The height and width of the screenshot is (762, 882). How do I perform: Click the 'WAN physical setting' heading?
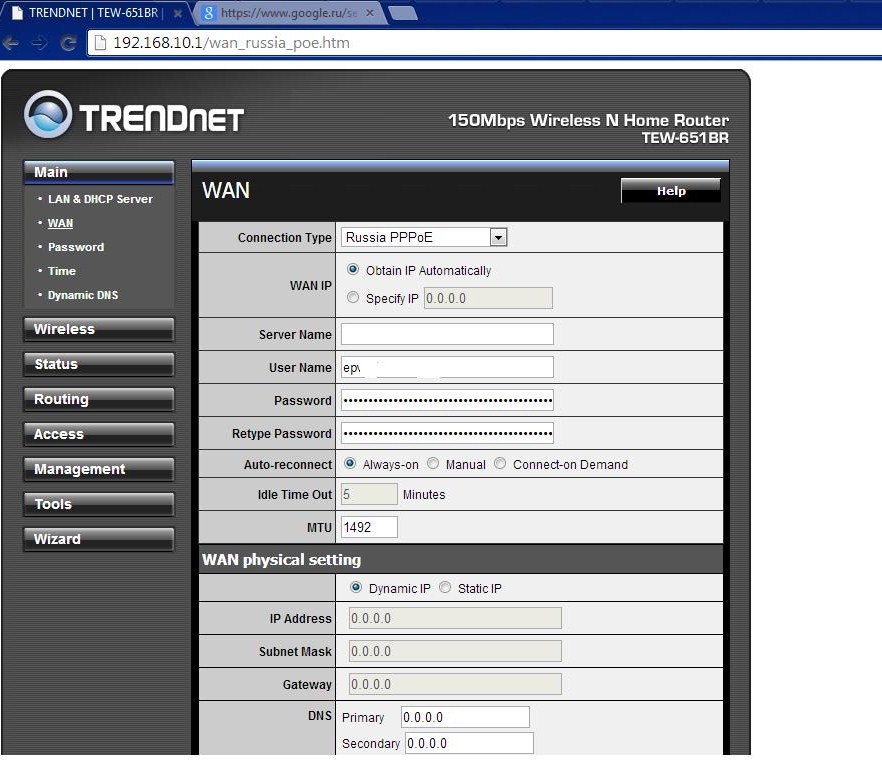(281, 560)
